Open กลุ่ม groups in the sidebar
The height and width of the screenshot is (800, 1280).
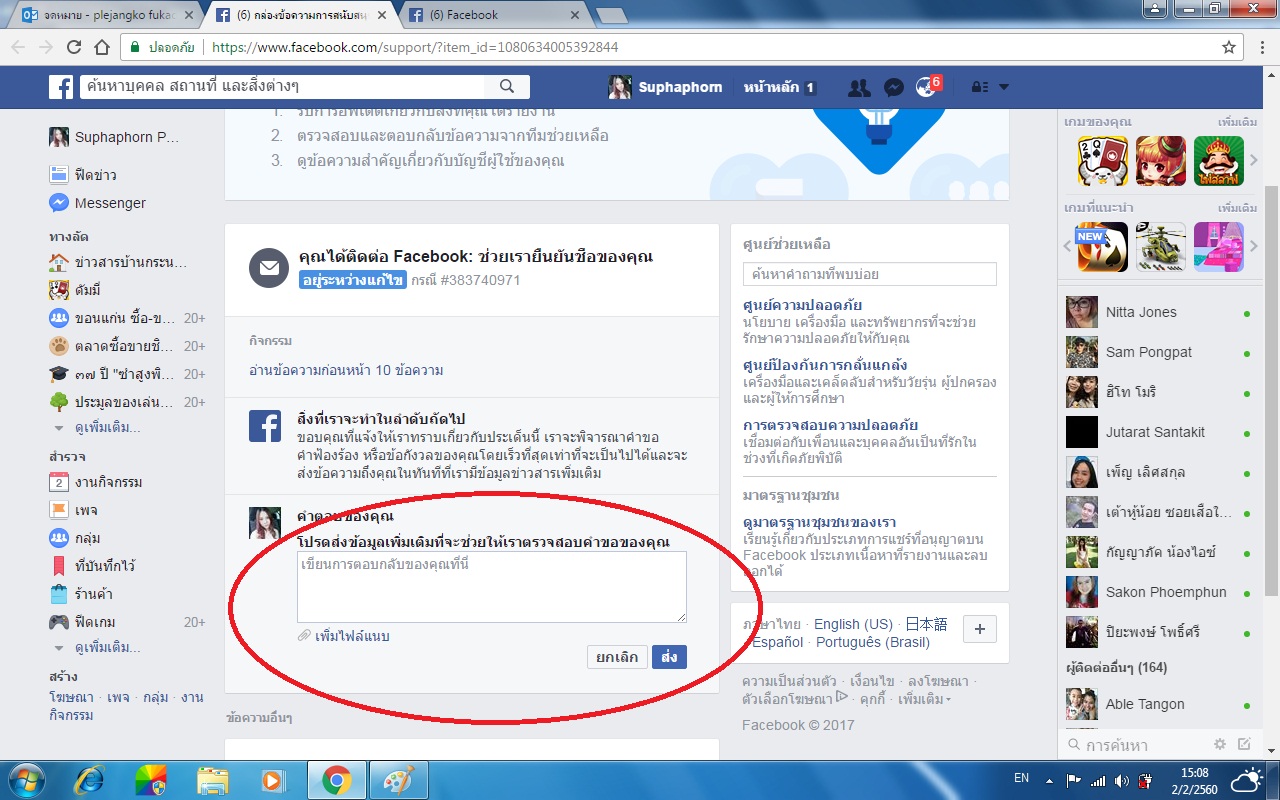(x=75, y=538)
